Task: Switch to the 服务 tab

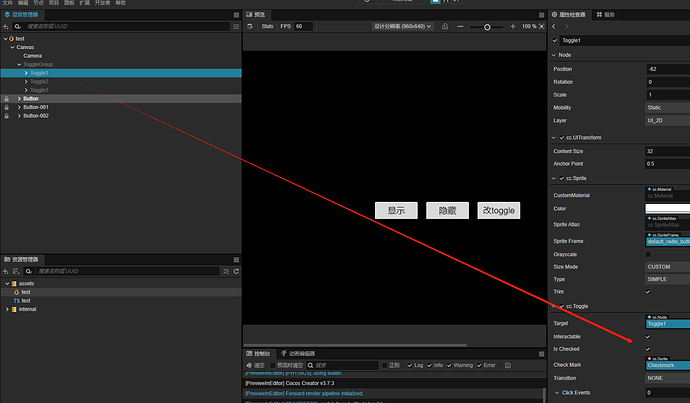Action: coord(606,15)
